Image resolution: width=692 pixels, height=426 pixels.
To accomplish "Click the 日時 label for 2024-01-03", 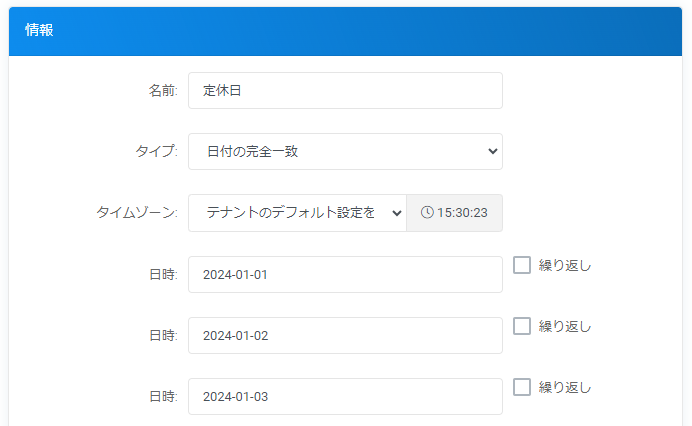I will (163, 396).
